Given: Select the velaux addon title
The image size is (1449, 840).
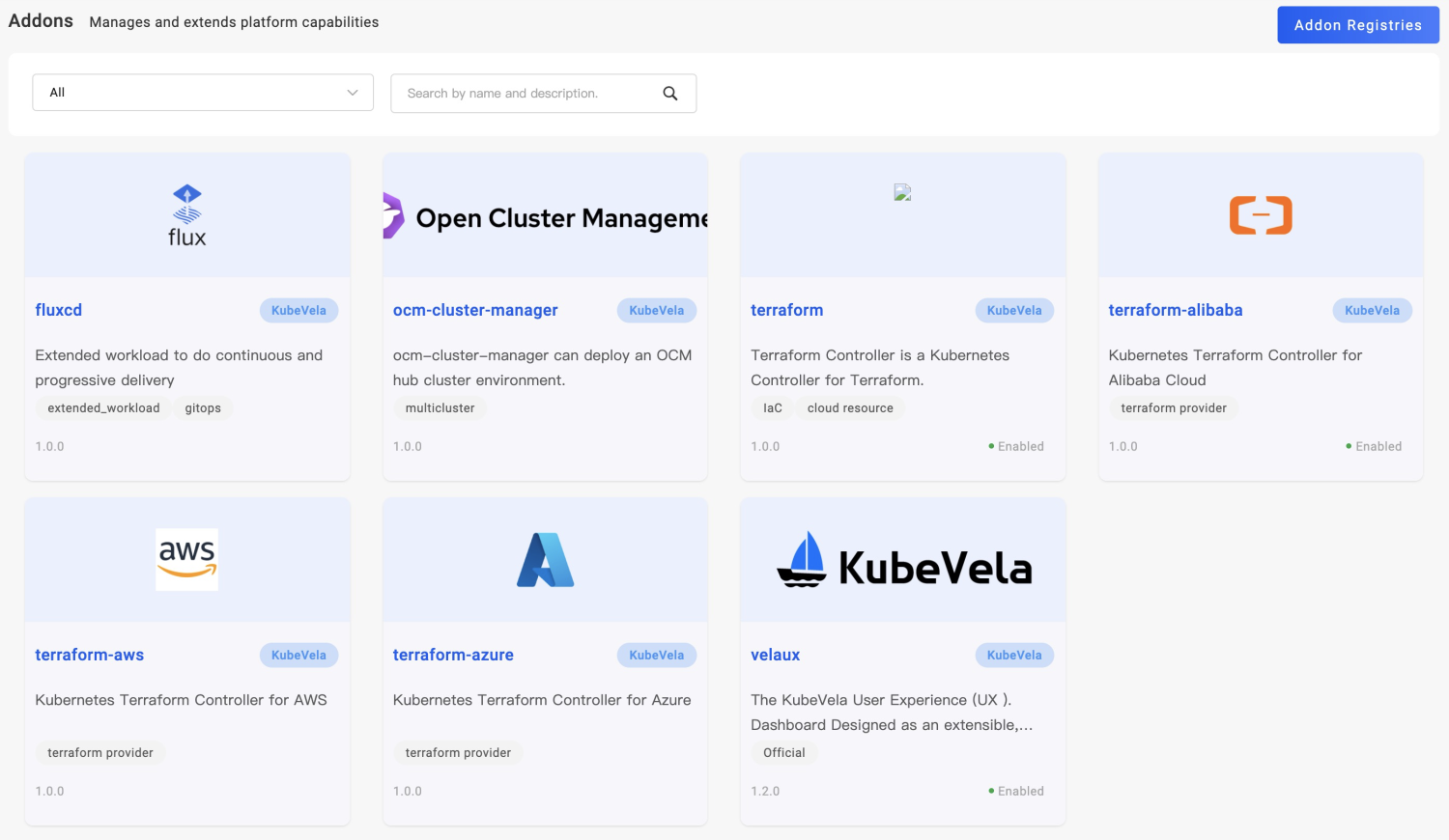Looking at the screenshot, I should (x=775, y=655).
